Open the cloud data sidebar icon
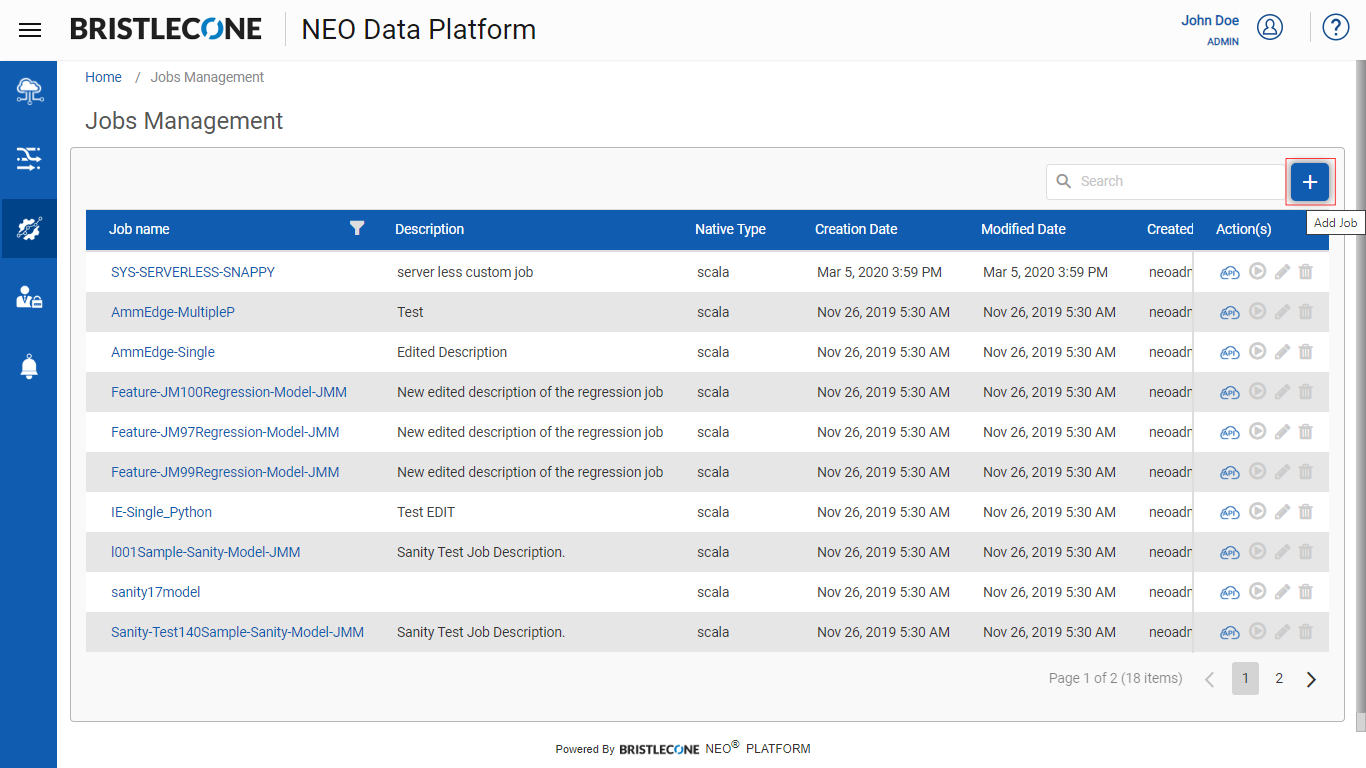Screen dimensions: 1366x768 coord(29,91)
